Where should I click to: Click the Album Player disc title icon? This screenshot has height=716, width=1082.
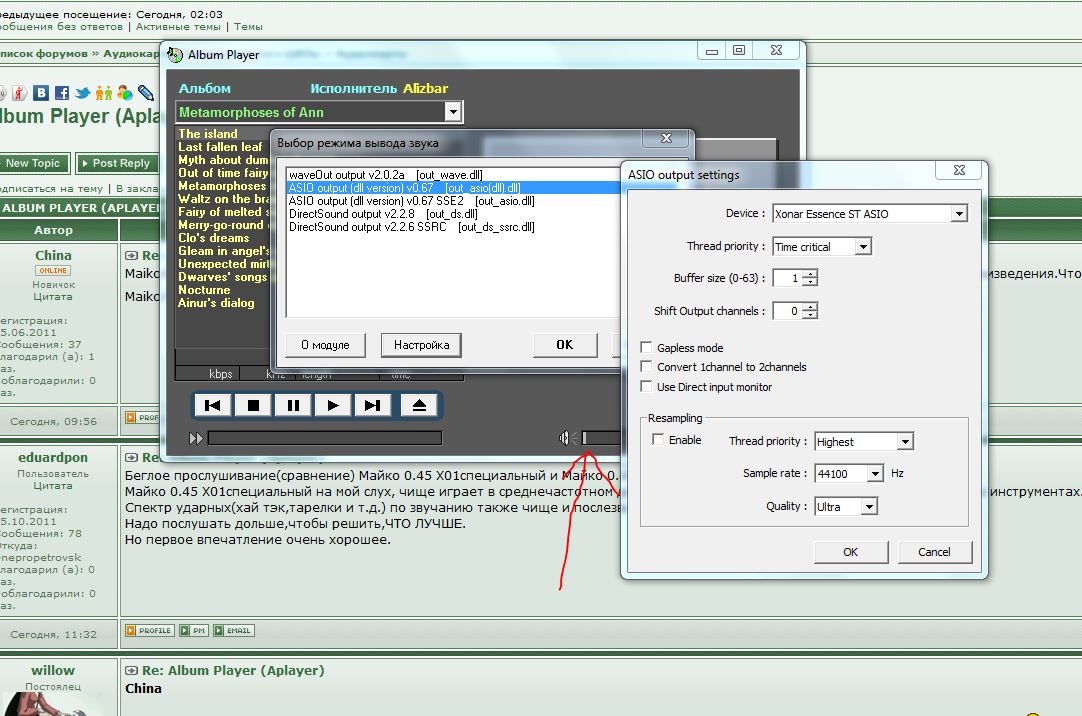tap(175, 54)
